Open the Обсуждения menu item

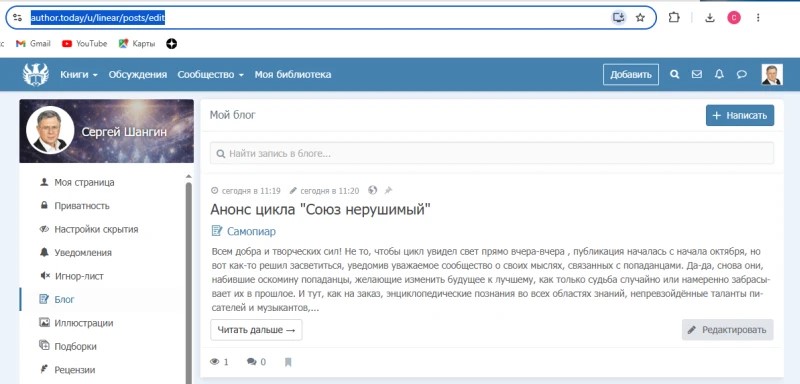pyautogui.click(x=138, y=74)
